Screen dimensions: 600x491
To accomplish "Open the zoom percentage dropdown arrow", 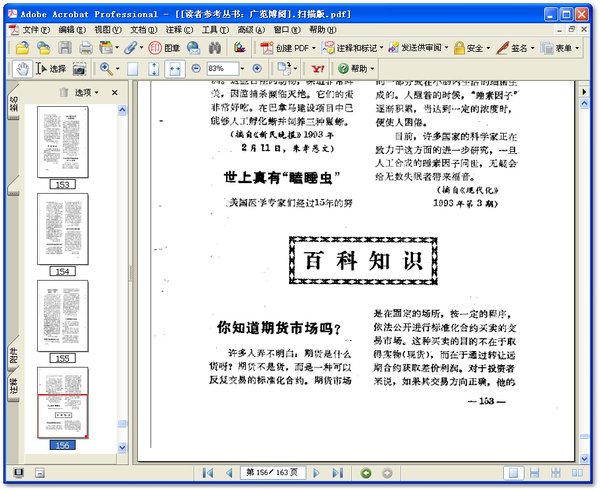I will [x=242, y=69].
